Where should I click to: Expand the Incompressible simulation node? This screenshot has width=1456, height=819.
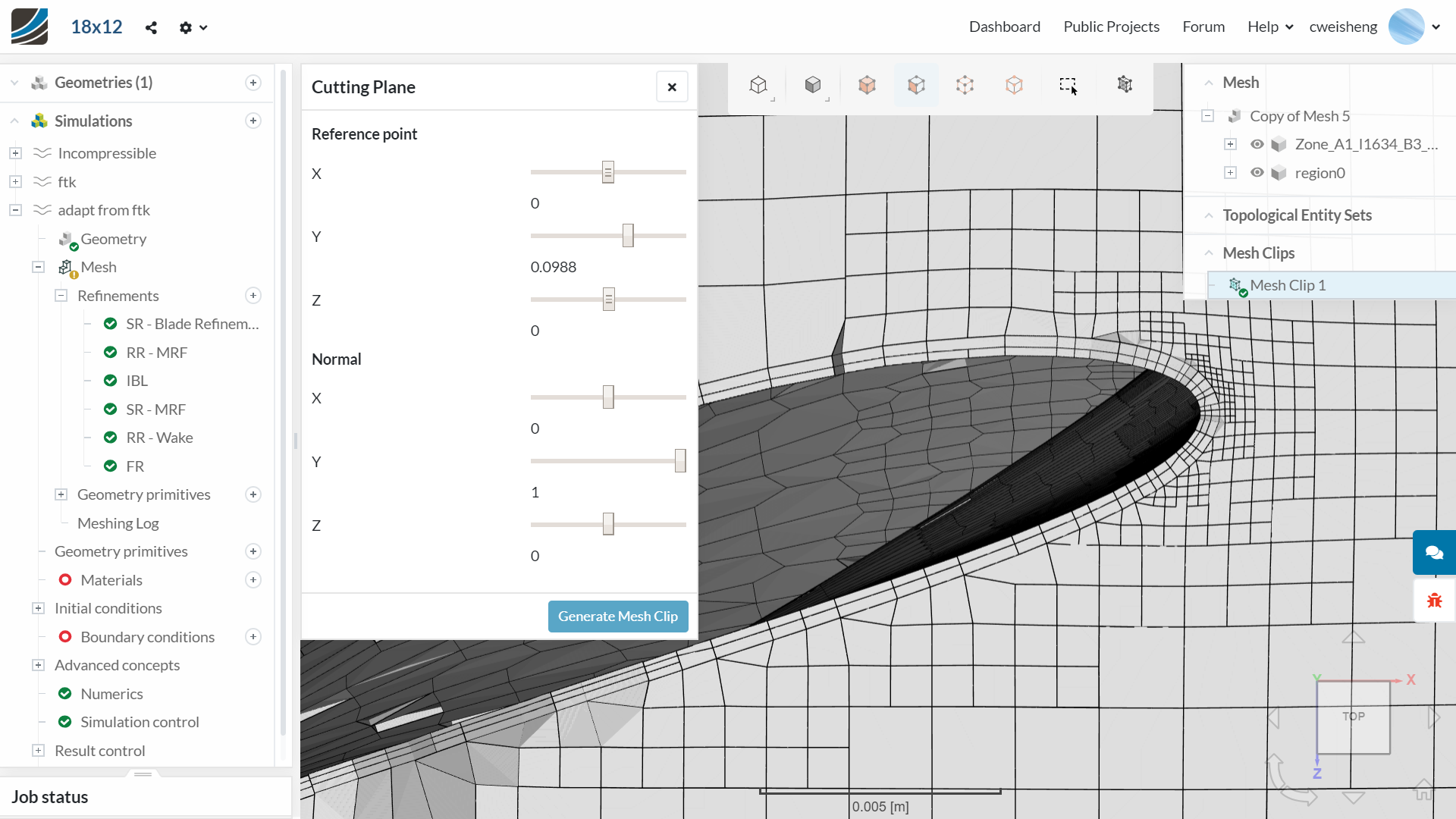pyautogui.click(x=15, y=153)
